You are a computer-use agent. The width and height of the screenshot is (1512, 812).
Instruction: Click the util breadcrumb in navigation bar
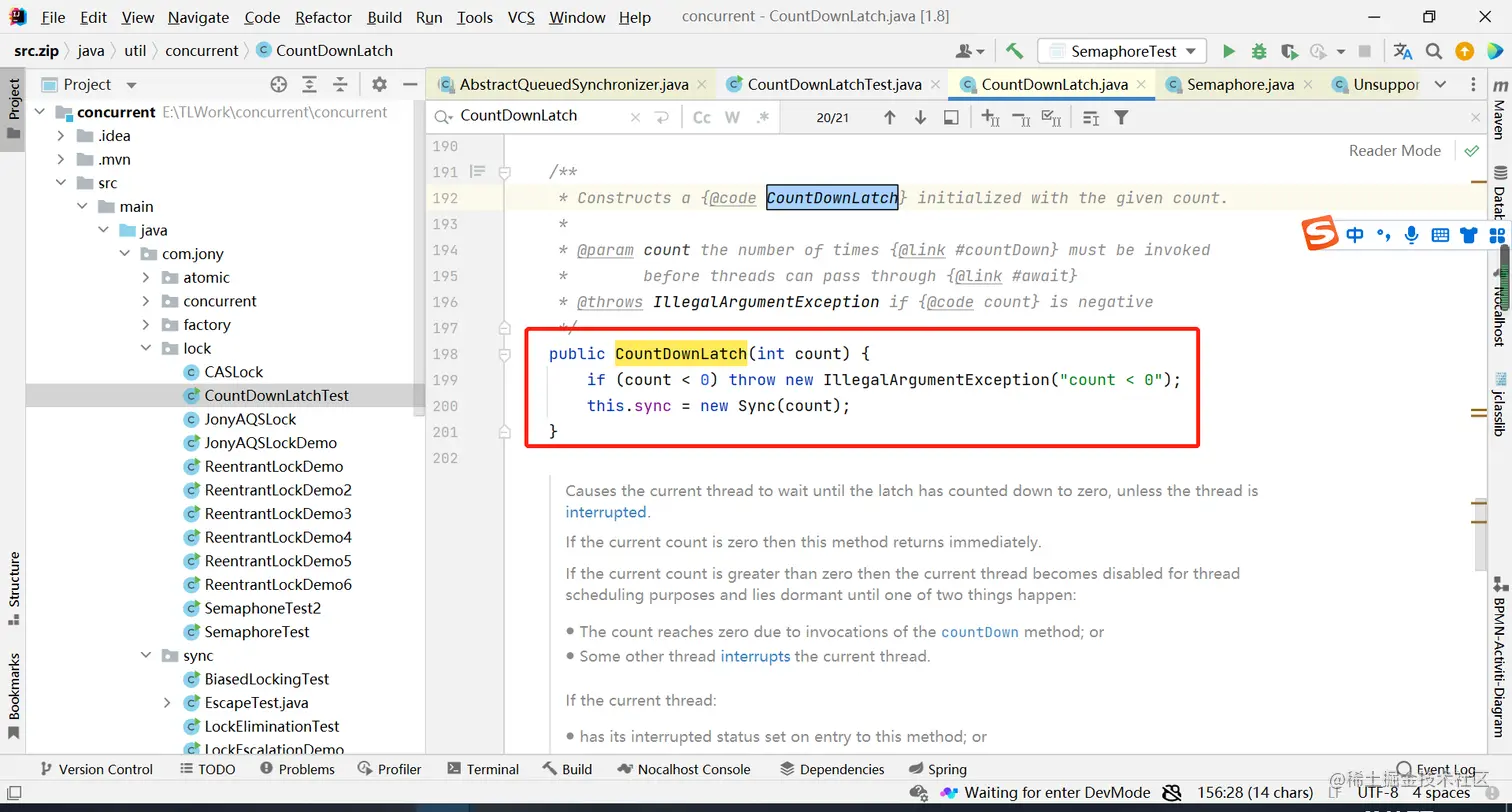coord(135,51)
